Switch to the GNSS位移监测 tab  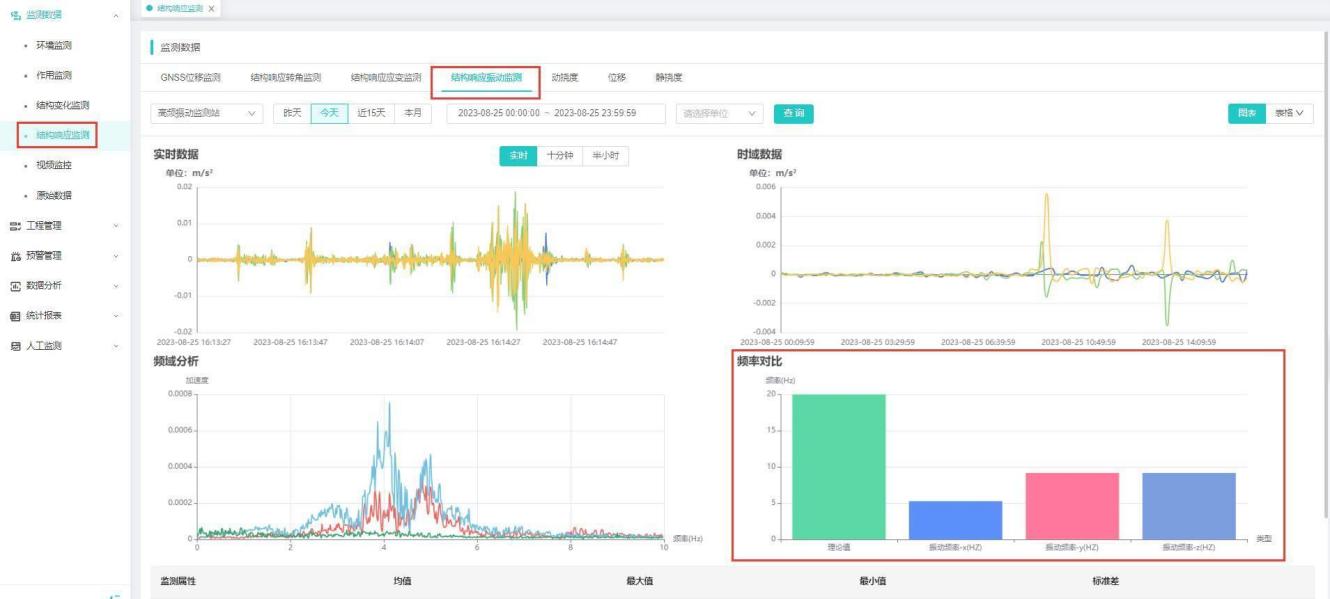(190, 77)
